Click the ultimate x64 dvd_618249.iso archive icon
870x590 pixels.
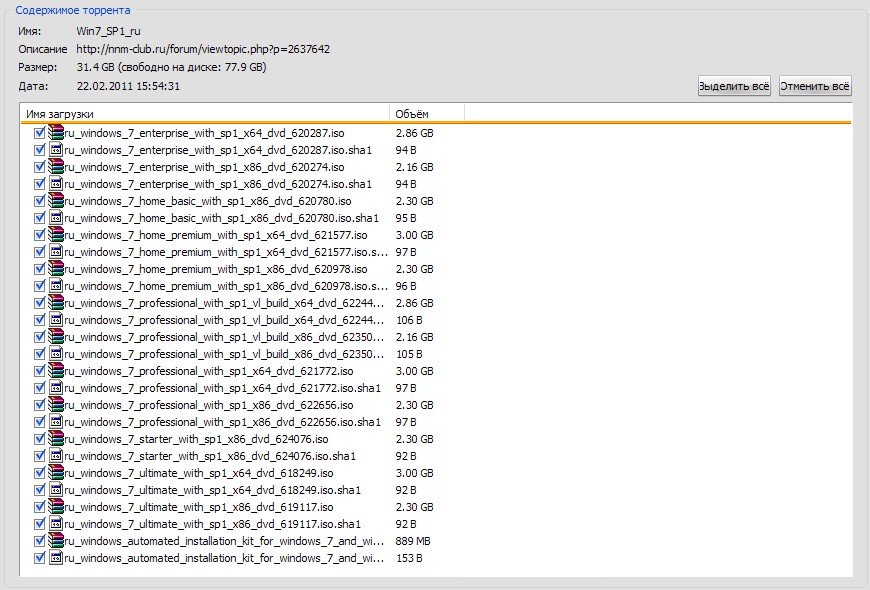[56, 473]
